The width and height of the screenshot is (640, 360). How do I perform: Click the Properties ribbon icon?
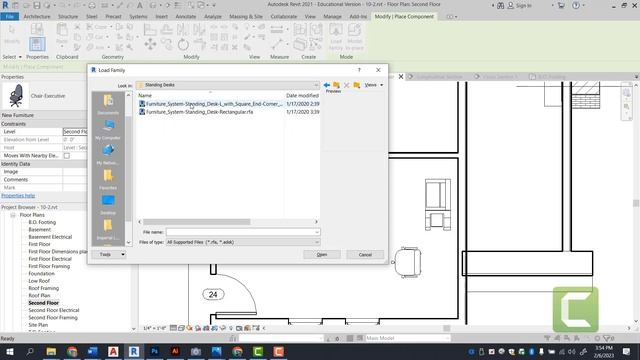(37, 44)
